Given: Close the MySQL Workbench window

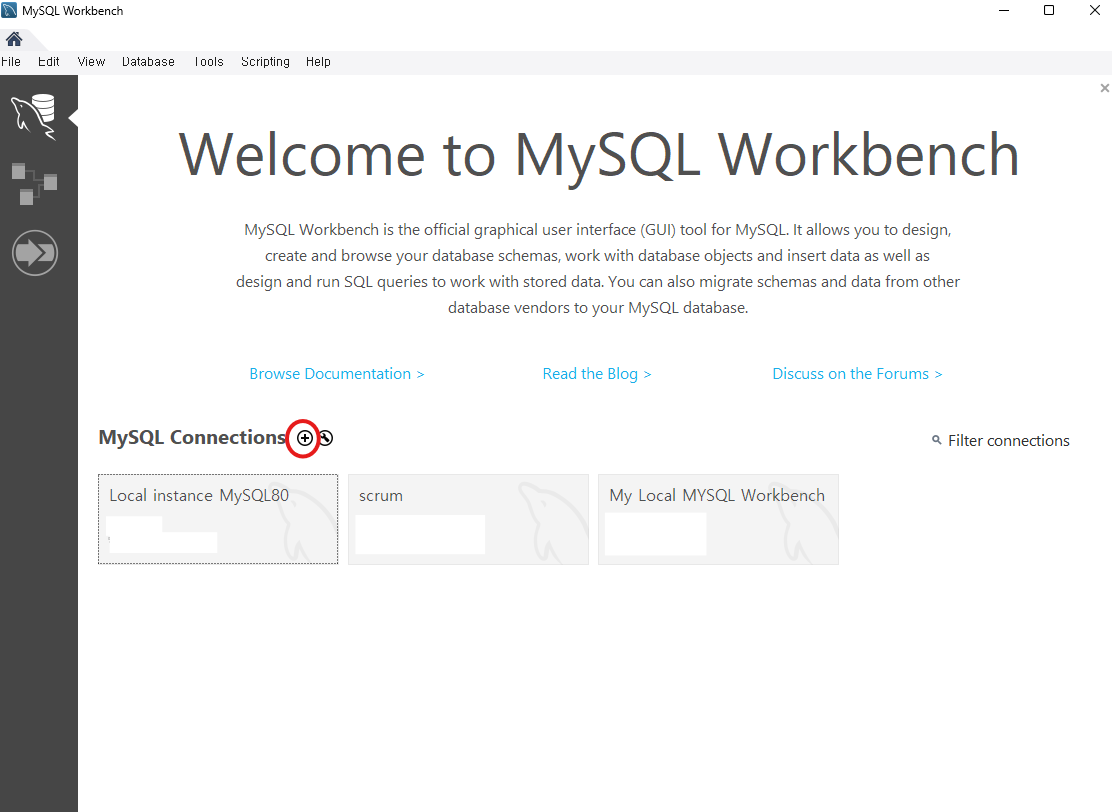Looking at the screenshot, I should (1094, 11).
